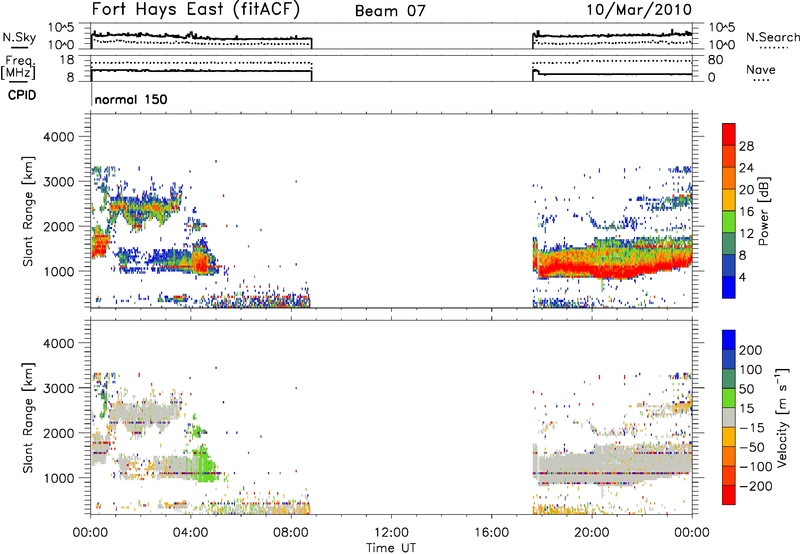Click the green velocity patch near 04:30 at 1000 km

pyautogui.click(x=205, y=465)
